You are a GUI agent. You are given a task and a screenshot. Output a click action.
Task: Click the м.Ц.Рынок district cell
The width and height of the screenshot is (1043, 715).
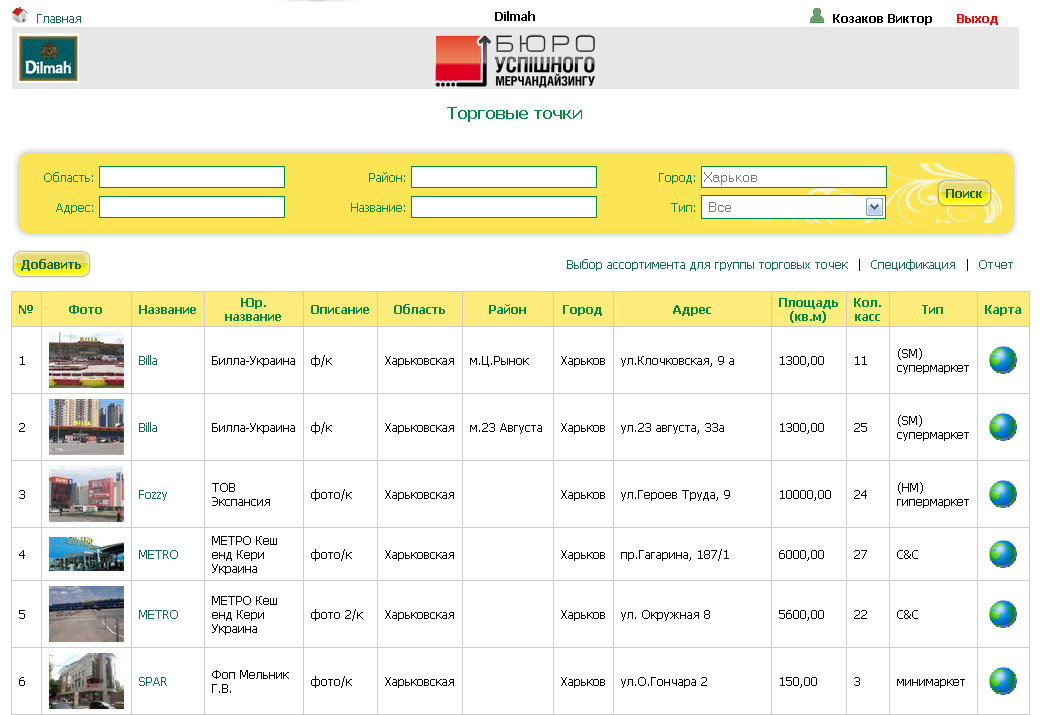coord(508,360)
